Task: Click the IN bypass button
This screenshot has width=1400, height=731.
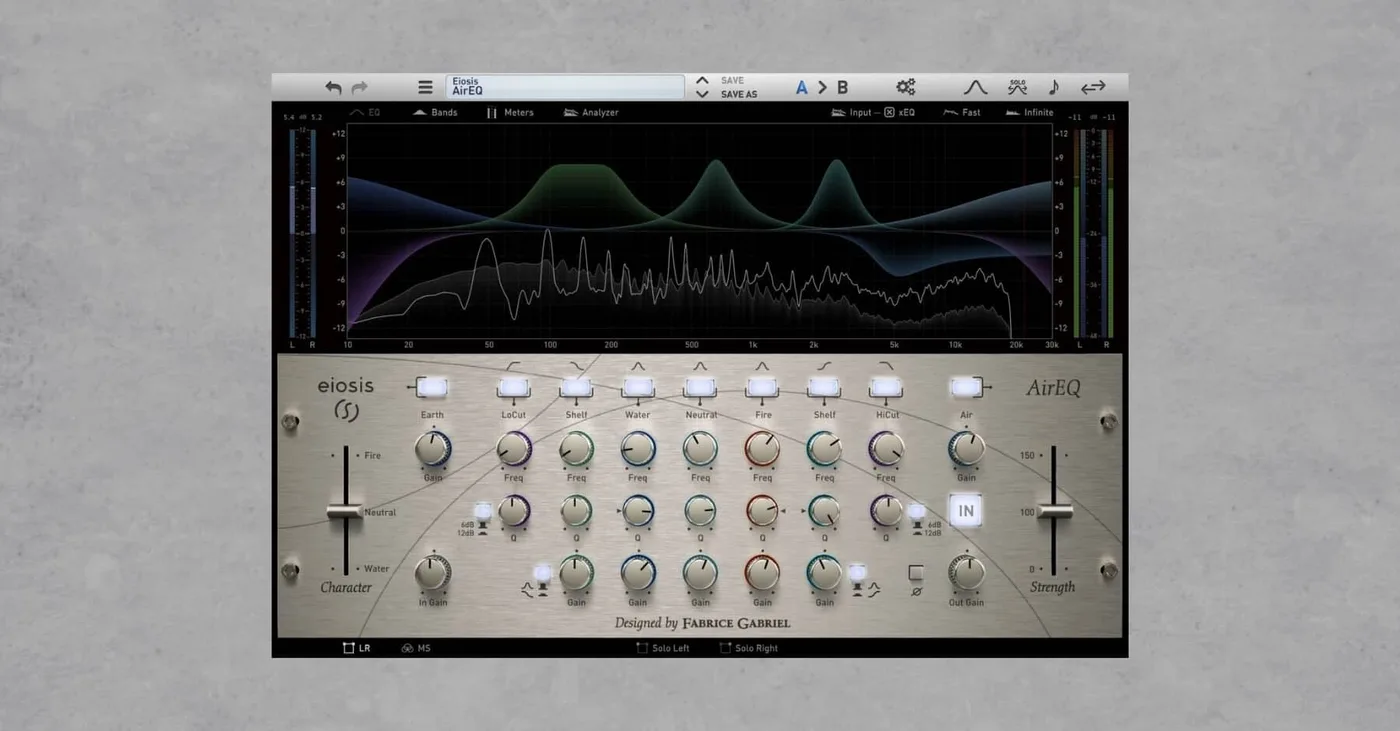Action: pyautogui.click(x=966, y=511)
